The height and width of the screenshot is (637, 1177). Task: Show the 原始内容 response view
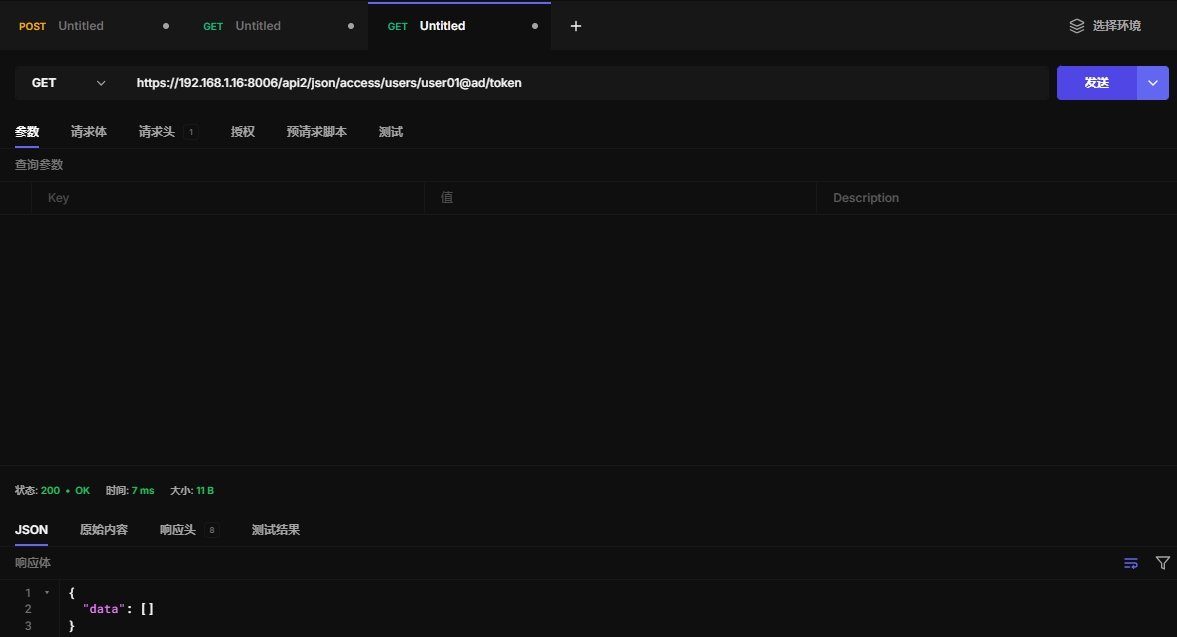click(104, 530)
